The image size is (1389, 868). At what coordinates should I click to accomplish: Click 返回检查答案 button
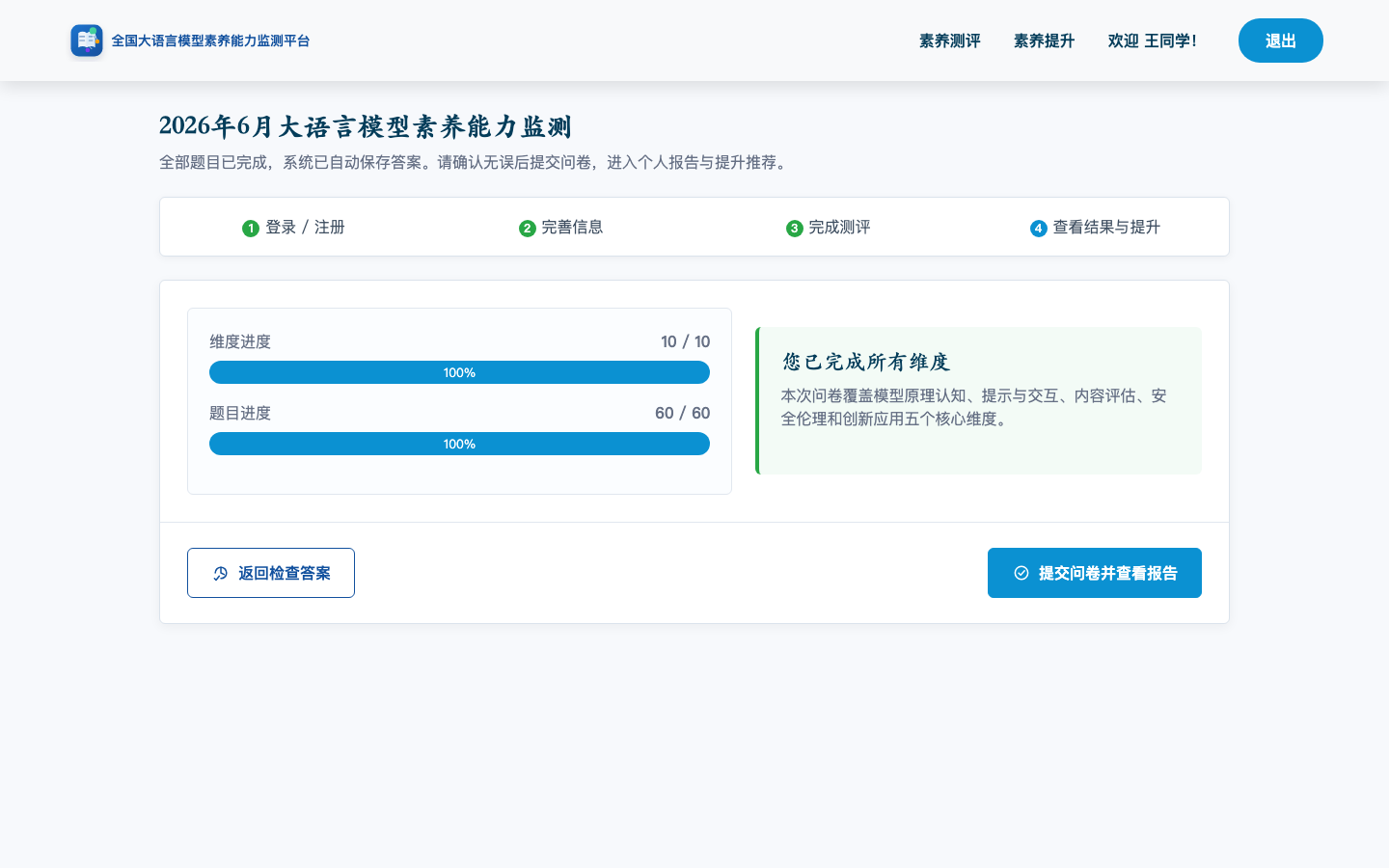point(271,573)
